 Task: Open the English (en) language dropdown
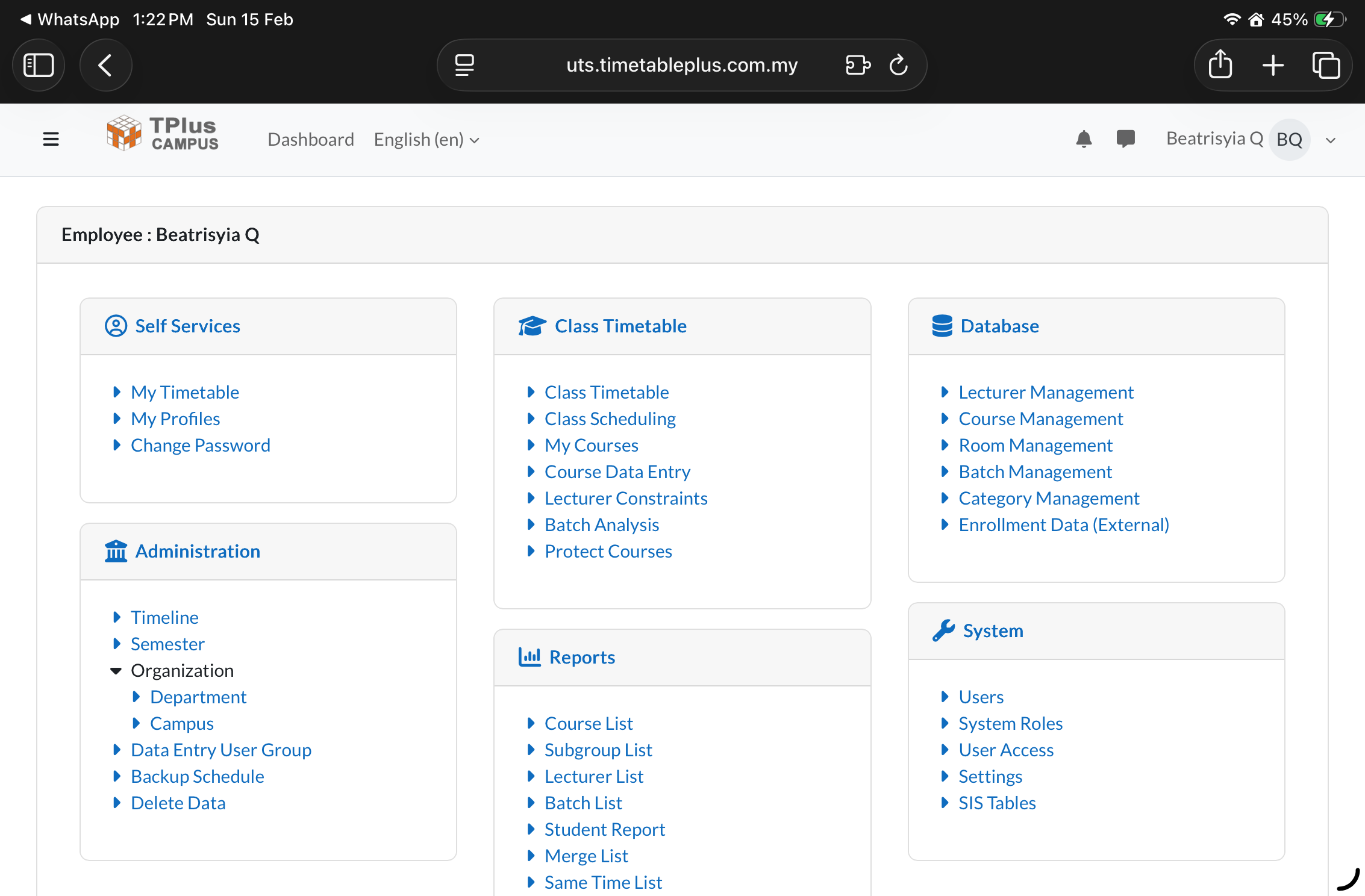coord(426,139)
